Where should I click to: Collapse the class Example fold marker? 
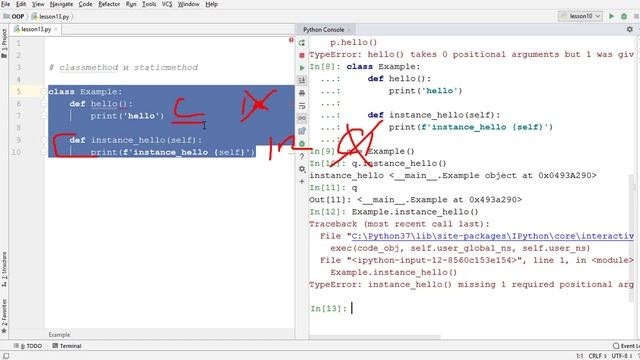(44, 91)
